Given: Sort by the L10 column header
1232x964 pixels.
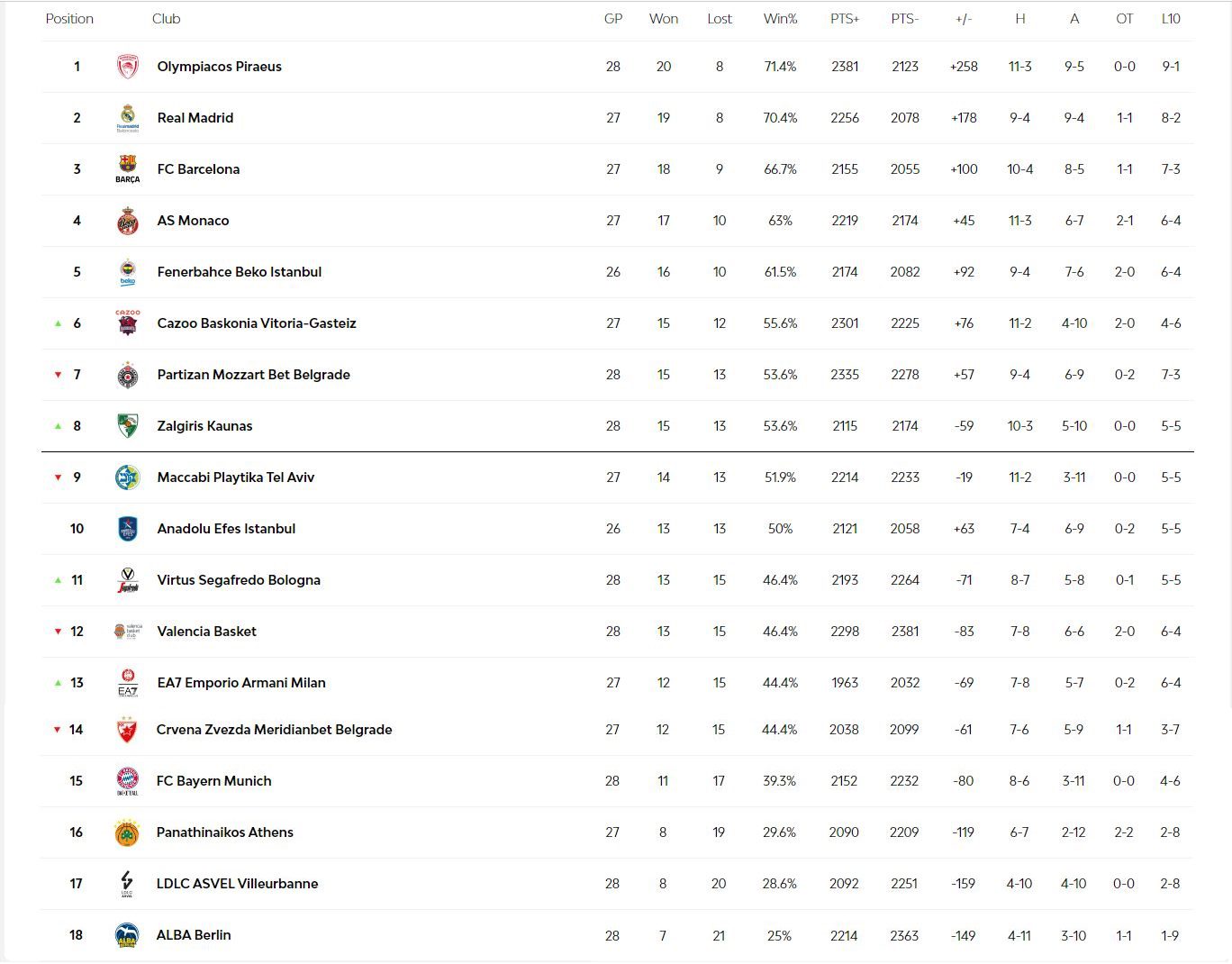Looking at the screenshot, I should point(1171,19).
